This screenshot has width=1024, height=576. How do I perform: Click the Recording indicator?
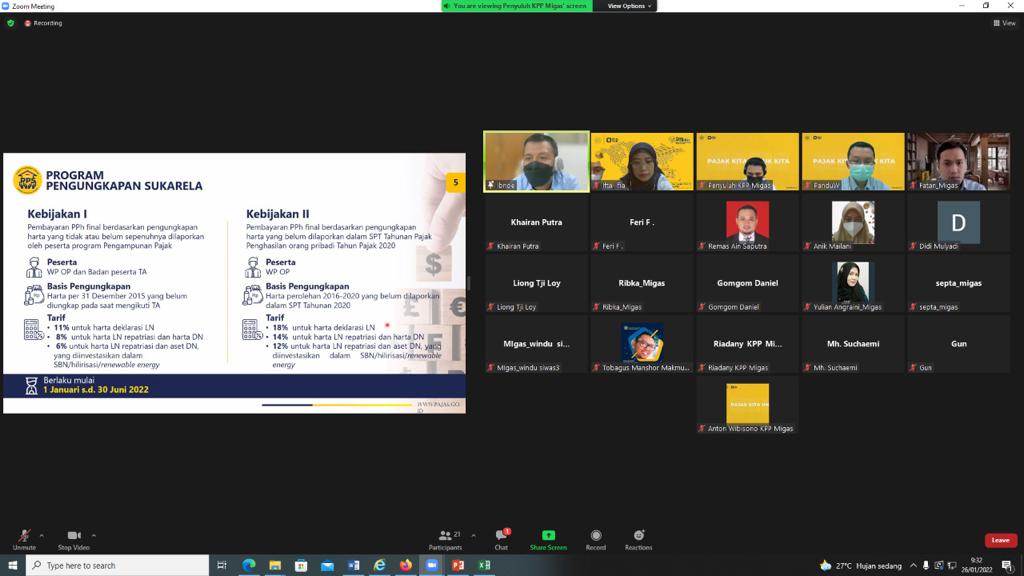coord(43,23)
